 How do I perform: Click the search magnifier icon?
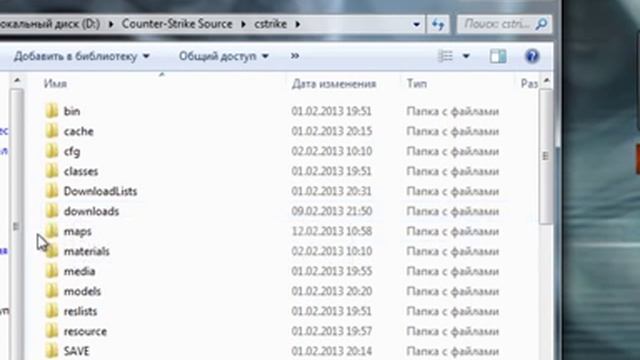(x=541, y=24)
